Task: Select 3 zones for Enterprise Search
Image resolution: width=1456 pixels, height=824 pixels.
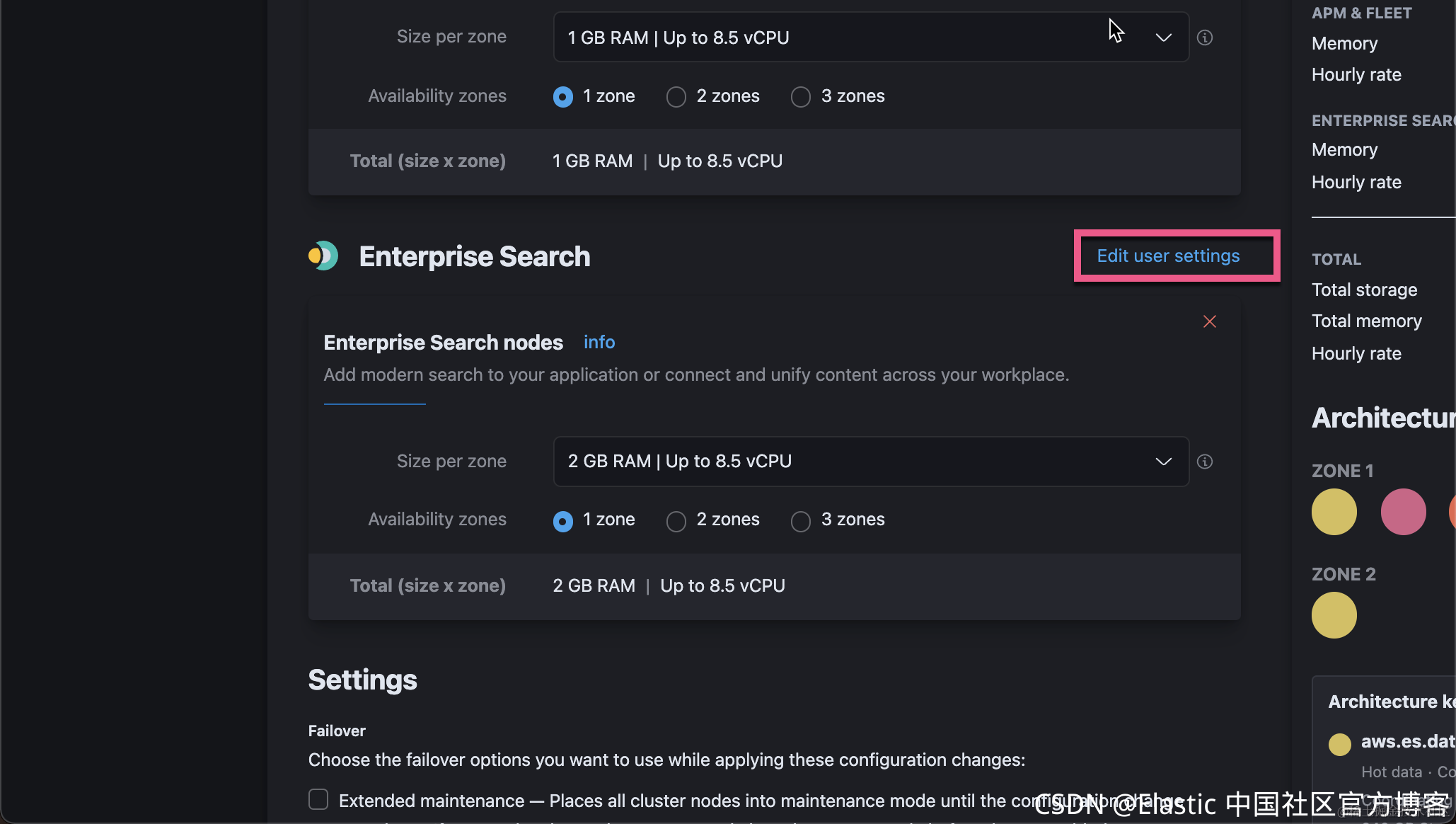Action: (x=801, y=521)
